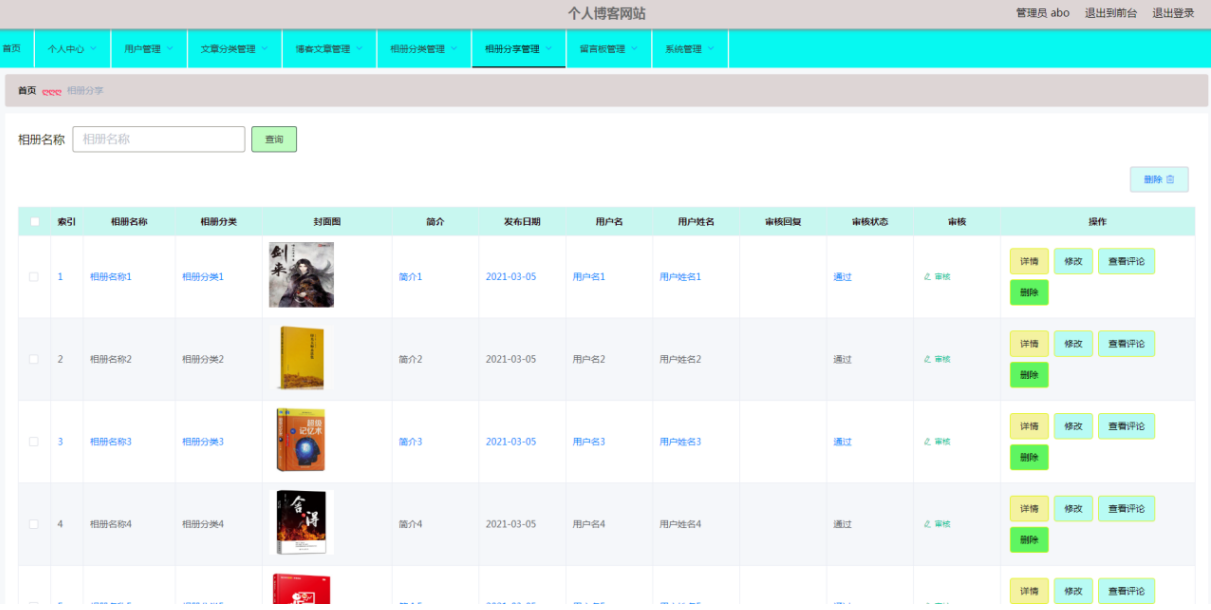Click the 相册分类2 cell text
The height and width of the screenshot is (610, 1211).
click(x=203, y=359)
